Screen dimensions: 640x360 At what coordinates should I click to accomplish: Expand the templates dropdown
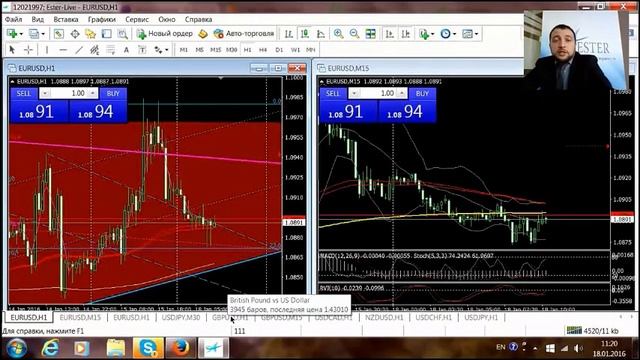coord(476,34)
